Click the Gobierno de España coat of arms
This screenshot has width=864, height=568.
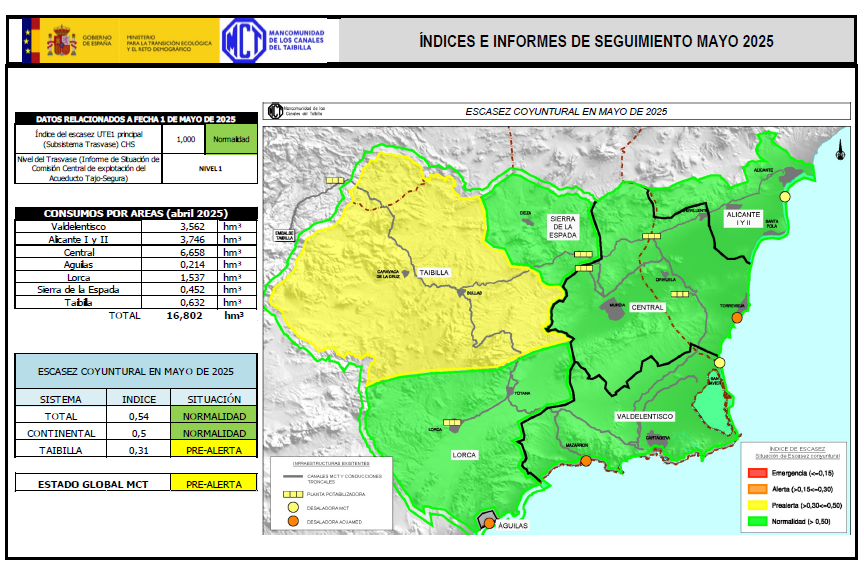tap(60, 41)
